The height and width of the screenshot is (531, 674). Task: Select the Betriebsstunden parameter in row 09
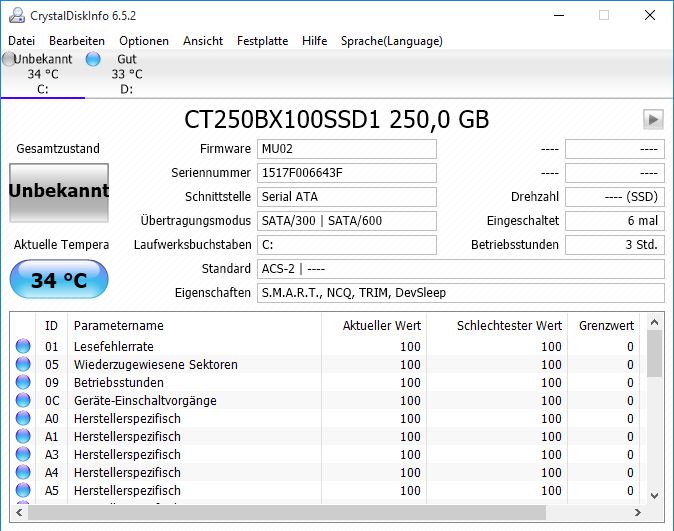coord(119,383)
